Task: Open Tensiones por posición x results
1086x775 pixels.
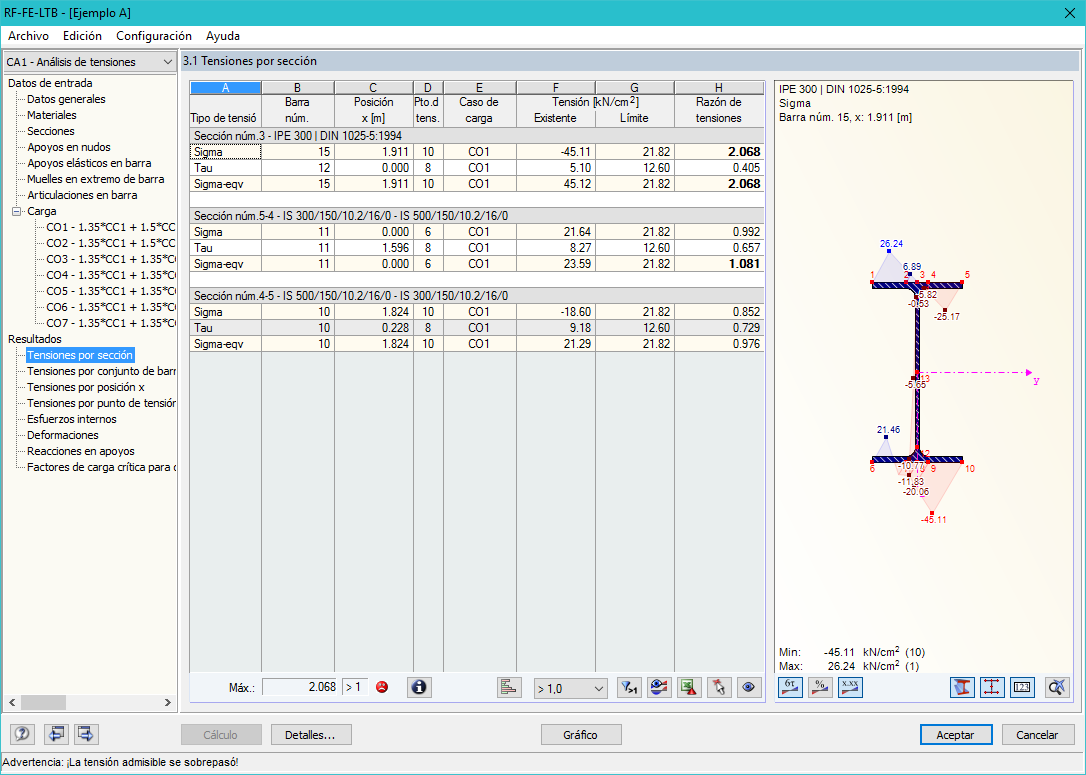Action: point(86,387)
